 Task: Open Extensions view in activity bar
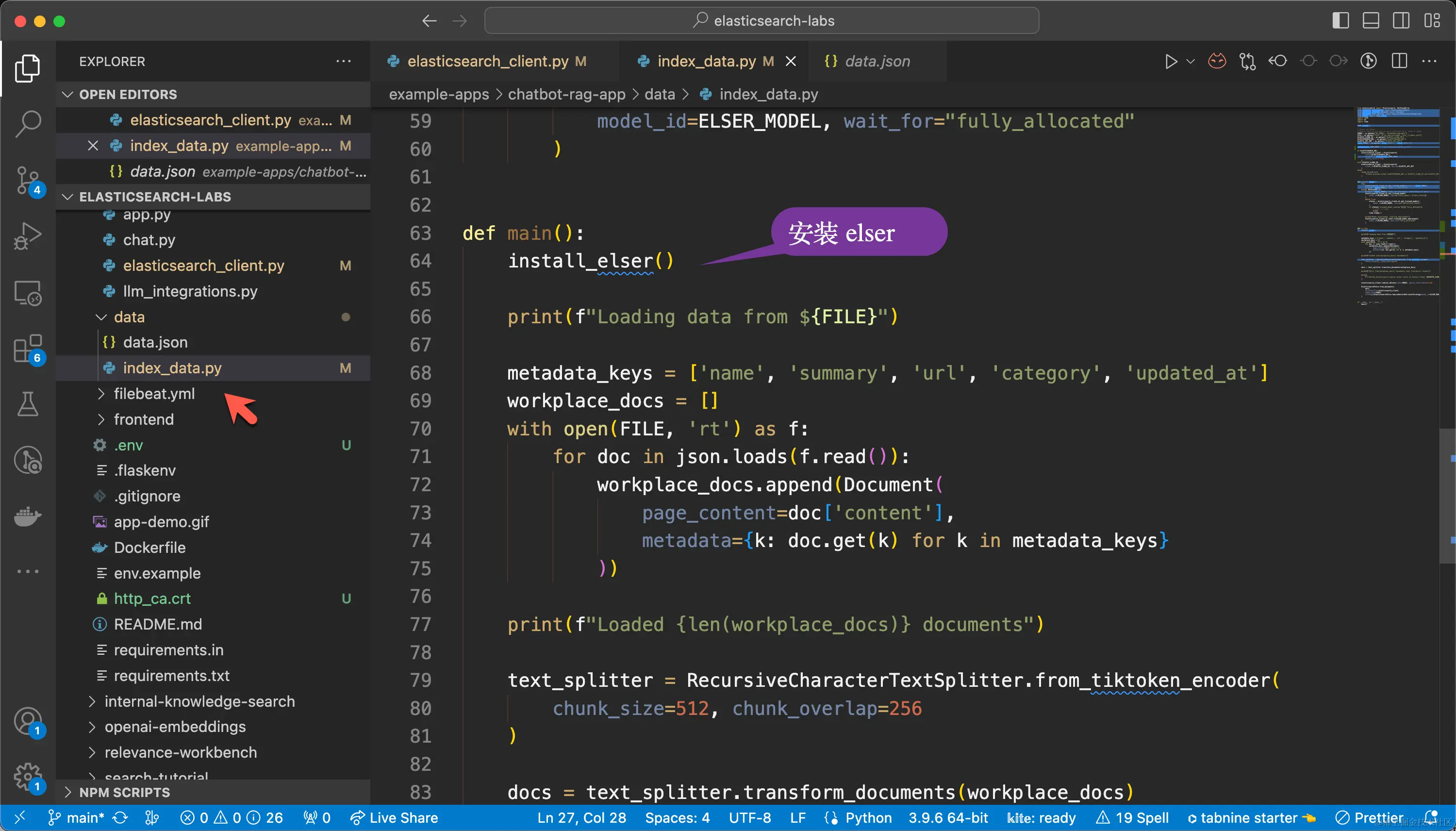click(27, 349)
